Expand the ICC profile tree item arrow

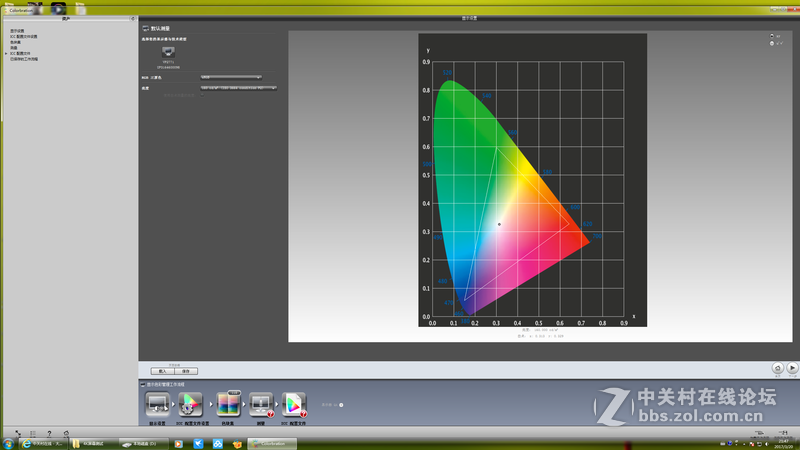pos(6,53)
